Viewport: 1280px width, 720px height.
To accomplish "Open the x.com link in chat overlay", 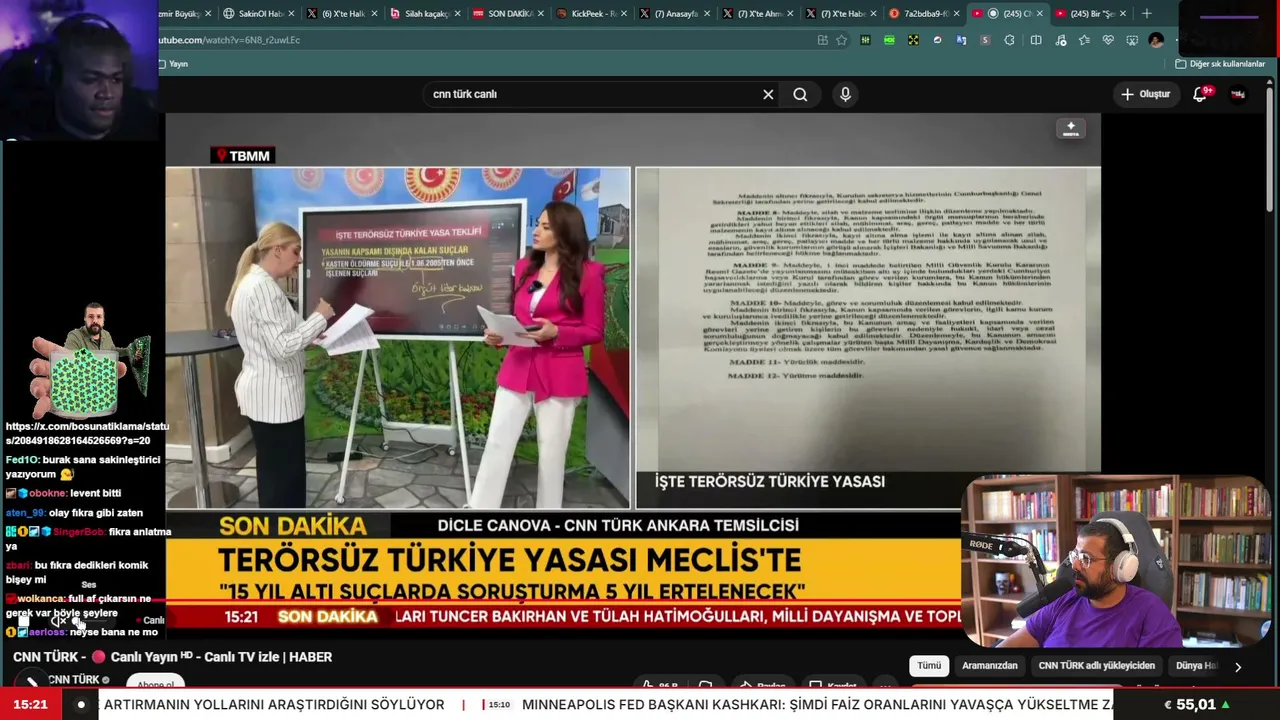I will pyautogui.click(x=87, y=433).
